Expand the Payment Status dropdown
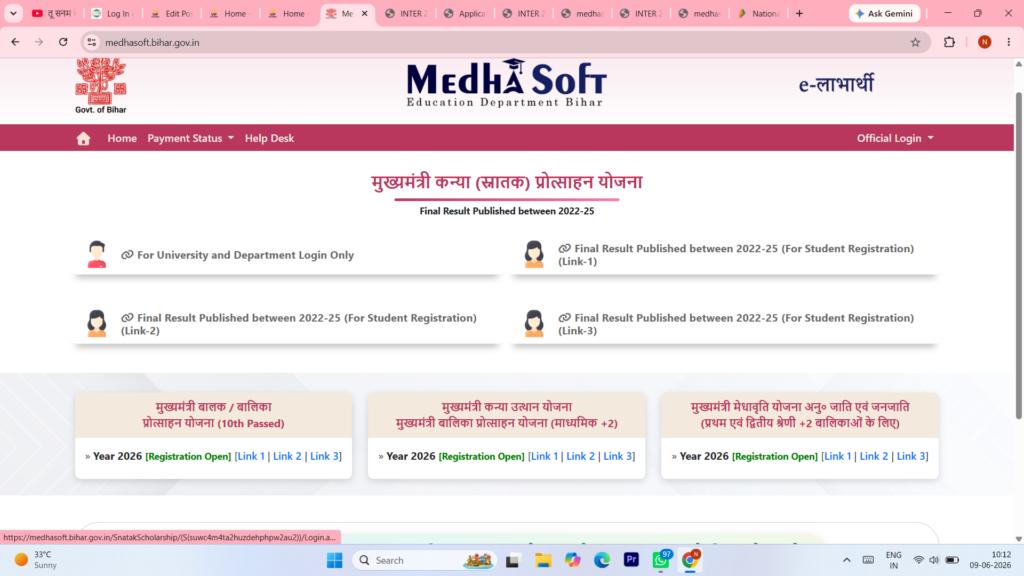The image size is (1024, 576). 190,138
